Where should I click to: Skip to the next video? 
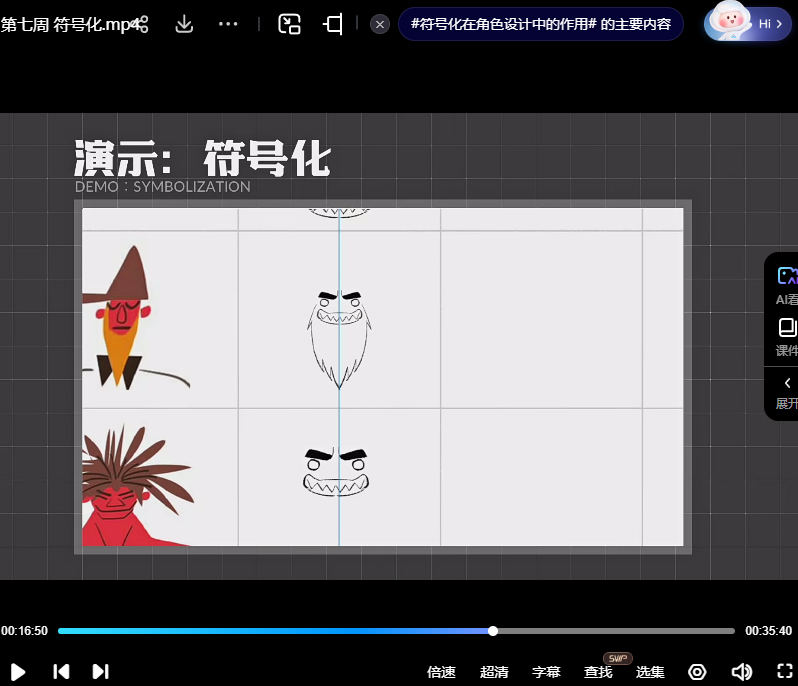tap(100, 671)
